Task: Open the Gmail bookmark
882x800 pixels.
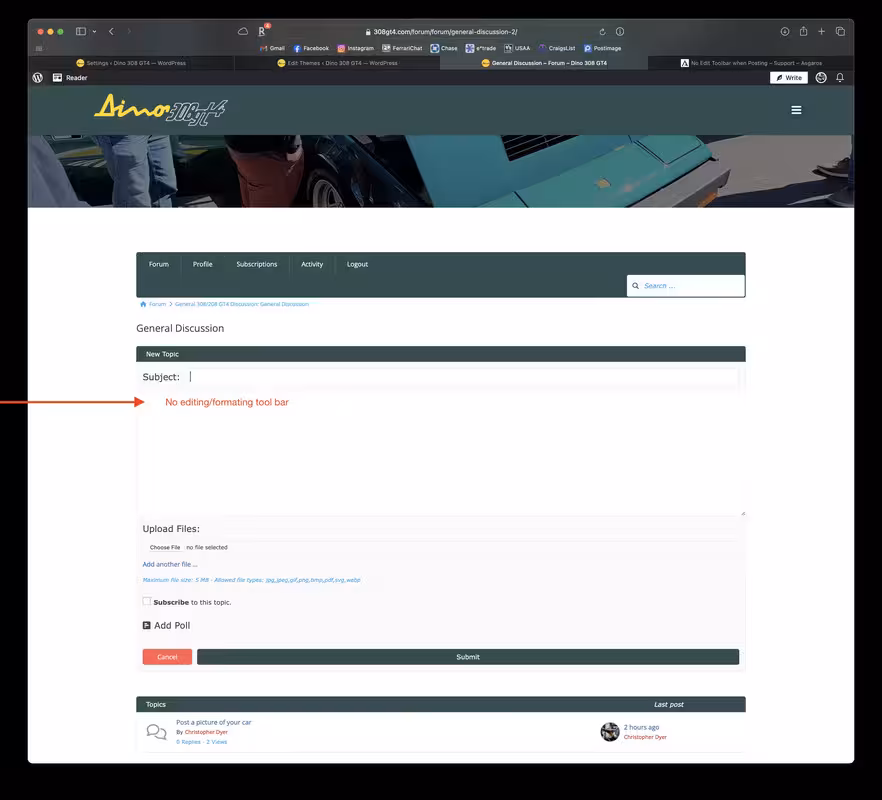Action: (272, 48)
